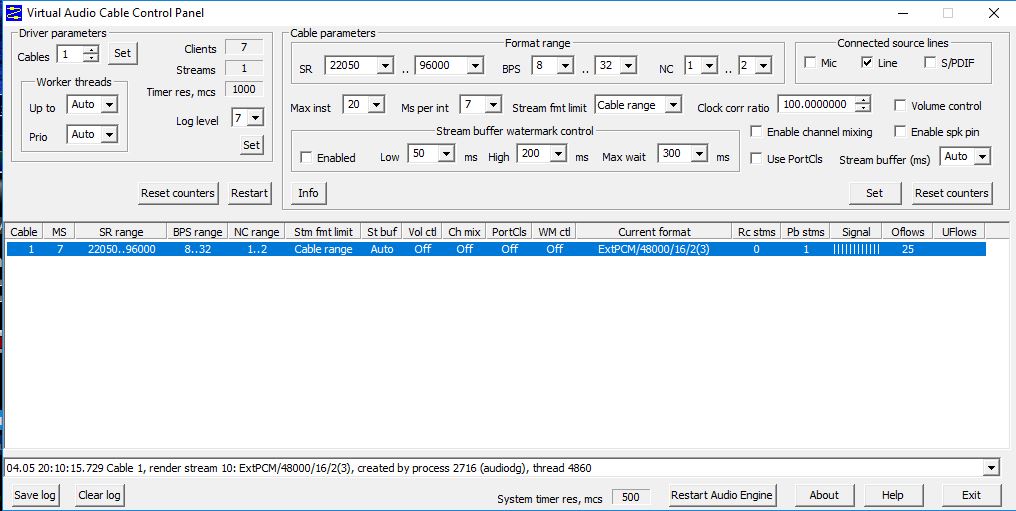Open the Ms per int dropdown

[493, 105]
